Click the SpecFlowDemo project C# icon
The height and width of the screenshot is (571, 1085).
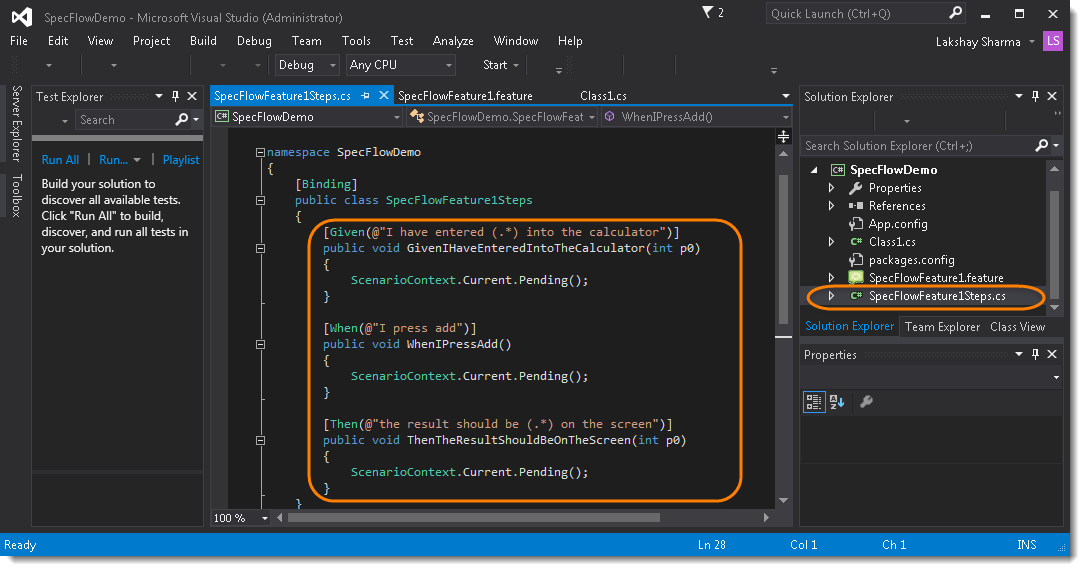(837, 170)
